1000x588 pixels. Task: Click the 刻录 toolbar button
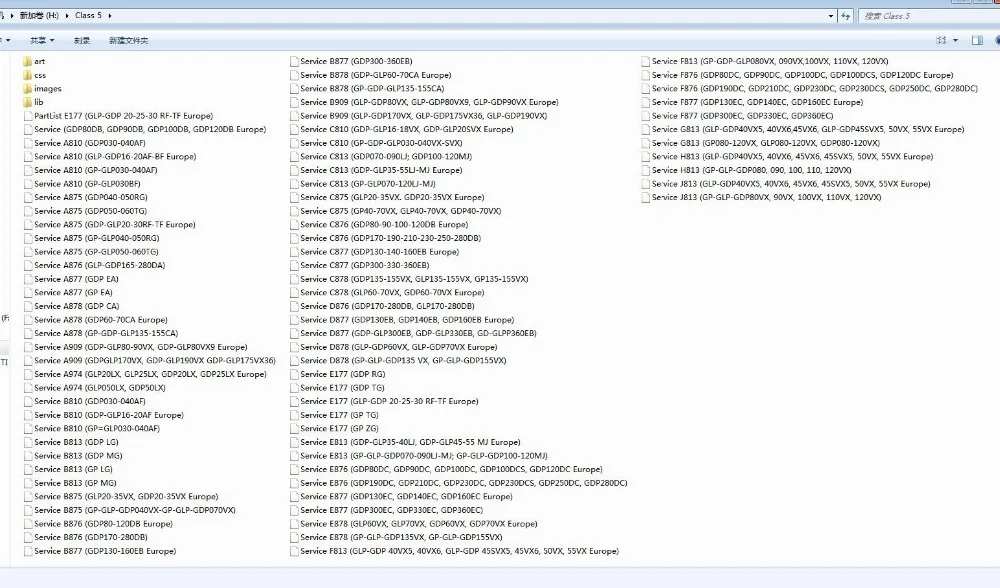click(82, 40)
